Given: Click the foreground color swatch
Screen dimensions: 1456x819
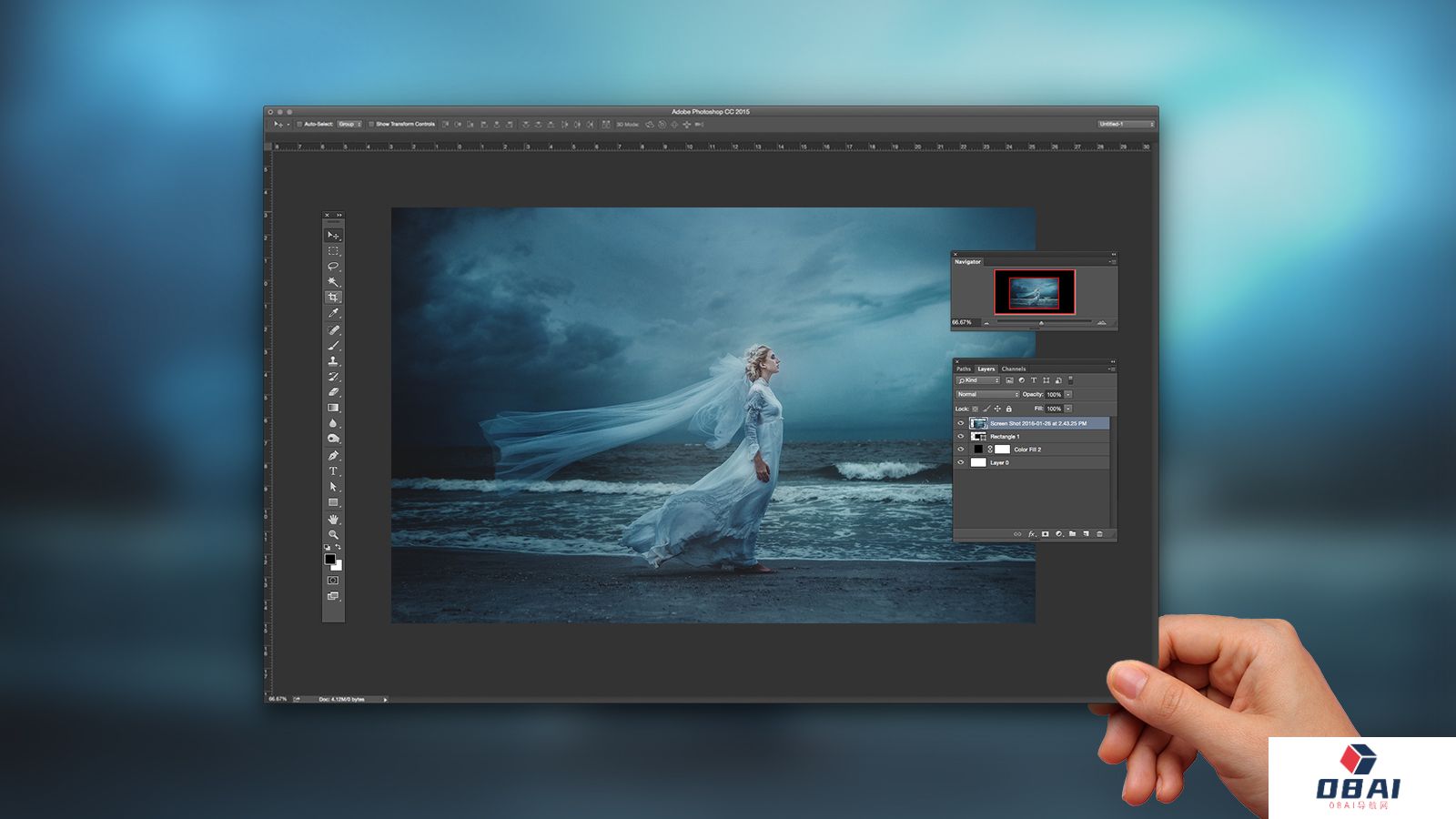Looking at the screenshot, I should click(x=330, y=559).
